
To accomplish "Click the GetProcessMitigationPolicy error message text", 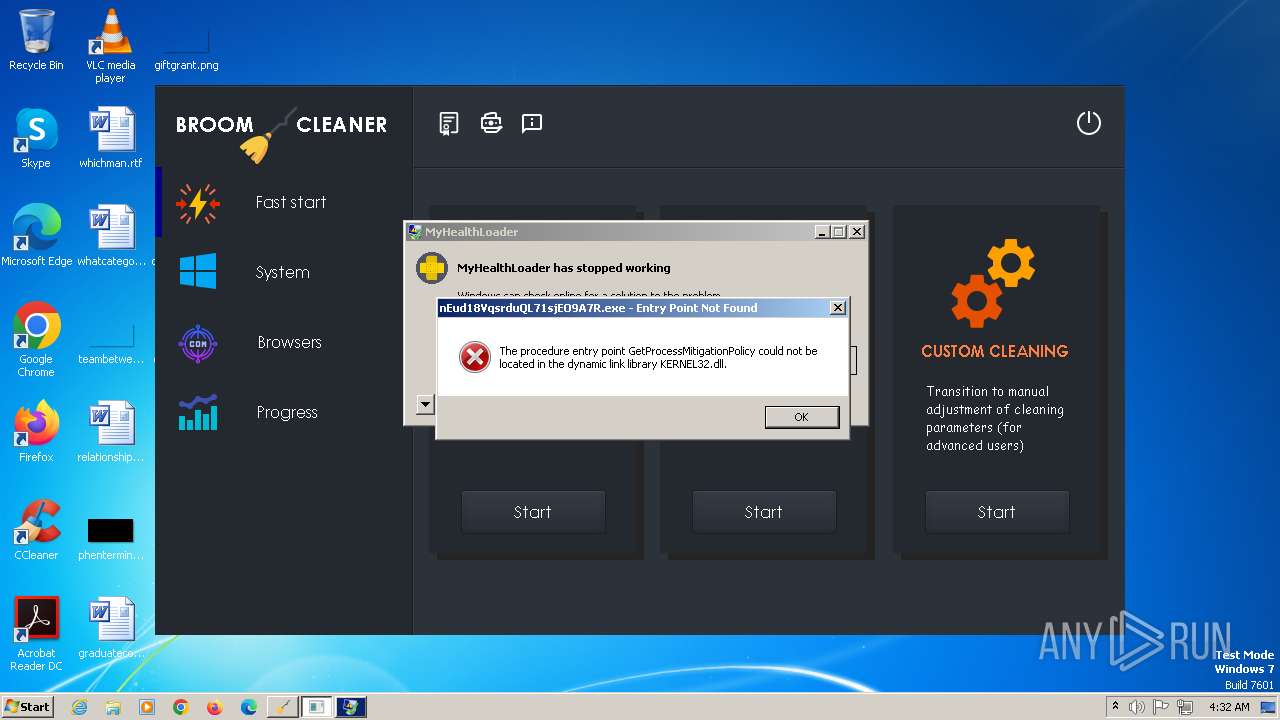I will point(658,358).
